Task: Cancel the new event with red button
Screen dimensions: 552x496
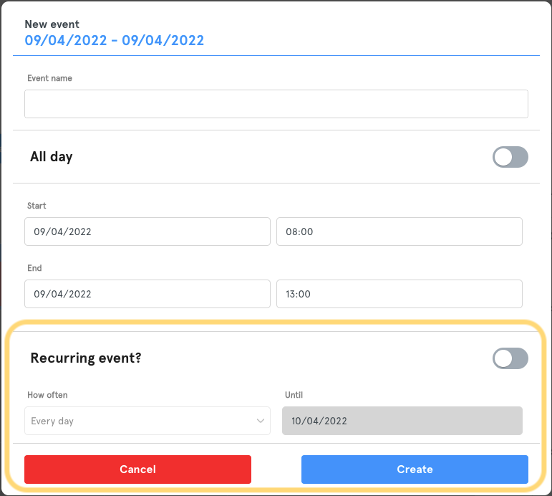Action: click(x=138, y=469)
